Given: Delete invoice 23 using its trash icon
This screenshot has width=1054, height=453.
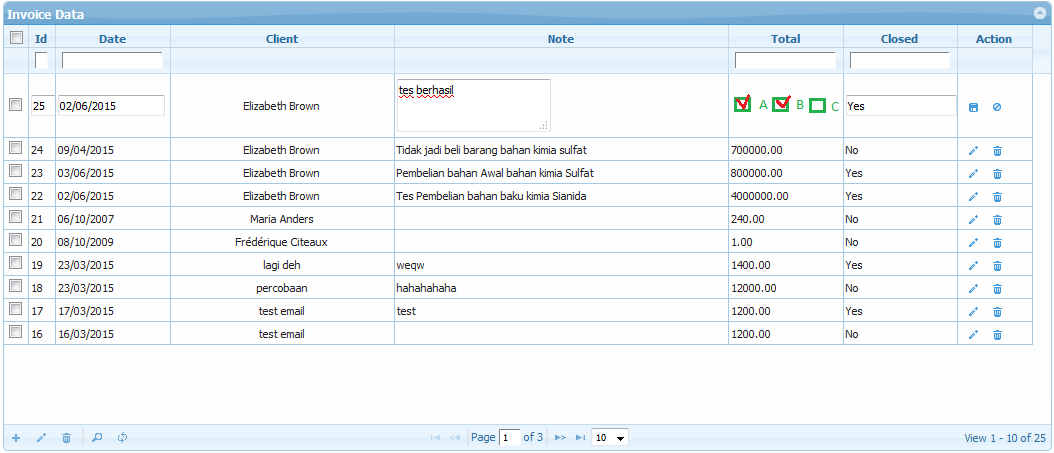Looking at the screenshot, I should [998, 174].
